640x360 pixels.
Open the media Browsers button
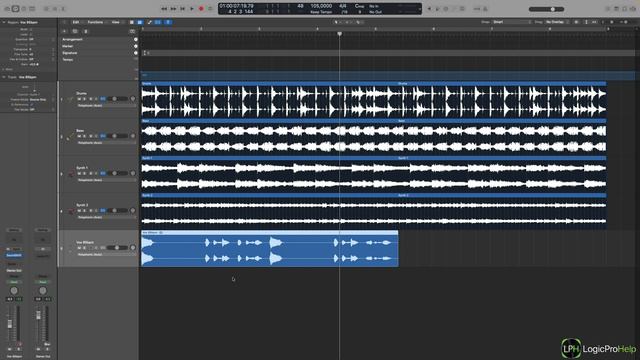click(x=633, y=9)
